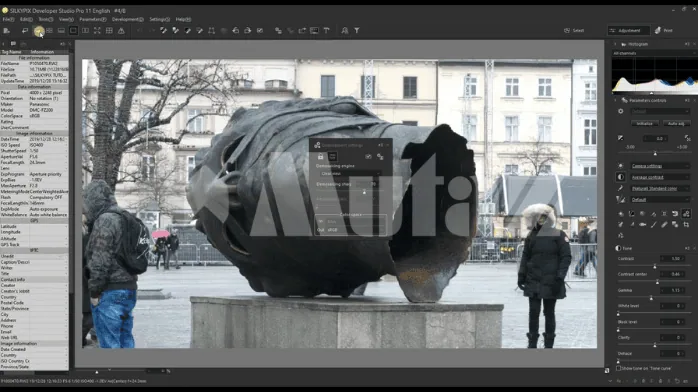This screenshot has width=698, height=392.
Task: Click the rotate left icon in toolbar
Action: [x=235, y=31]
